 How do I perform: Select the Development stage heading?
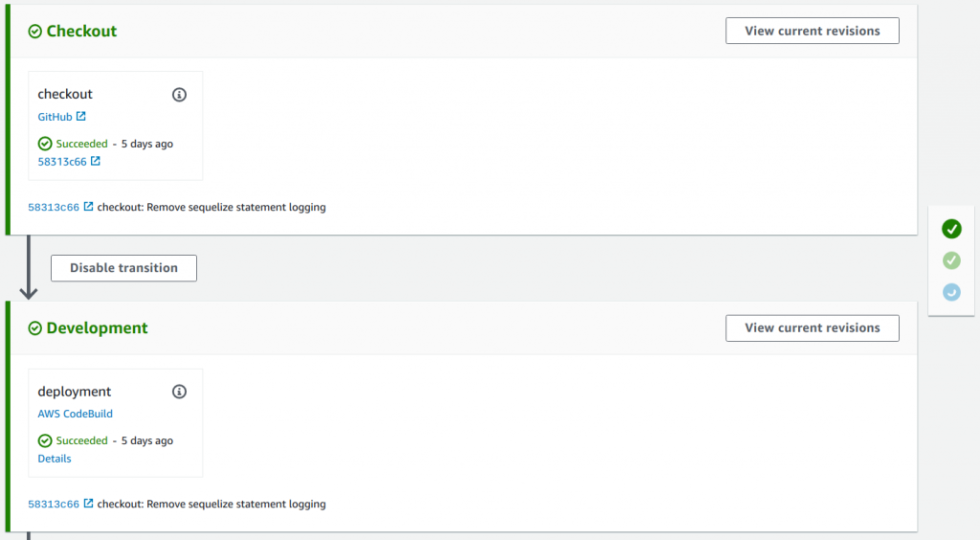pyautogui.click(x=97, y=328)
